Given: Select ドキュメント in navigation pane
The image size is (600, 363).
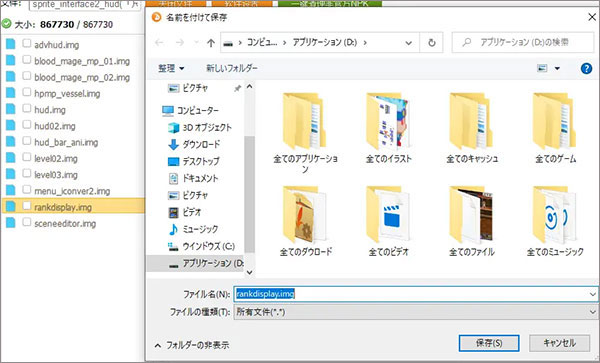Looking at the screenshot, I should point(193,178).
